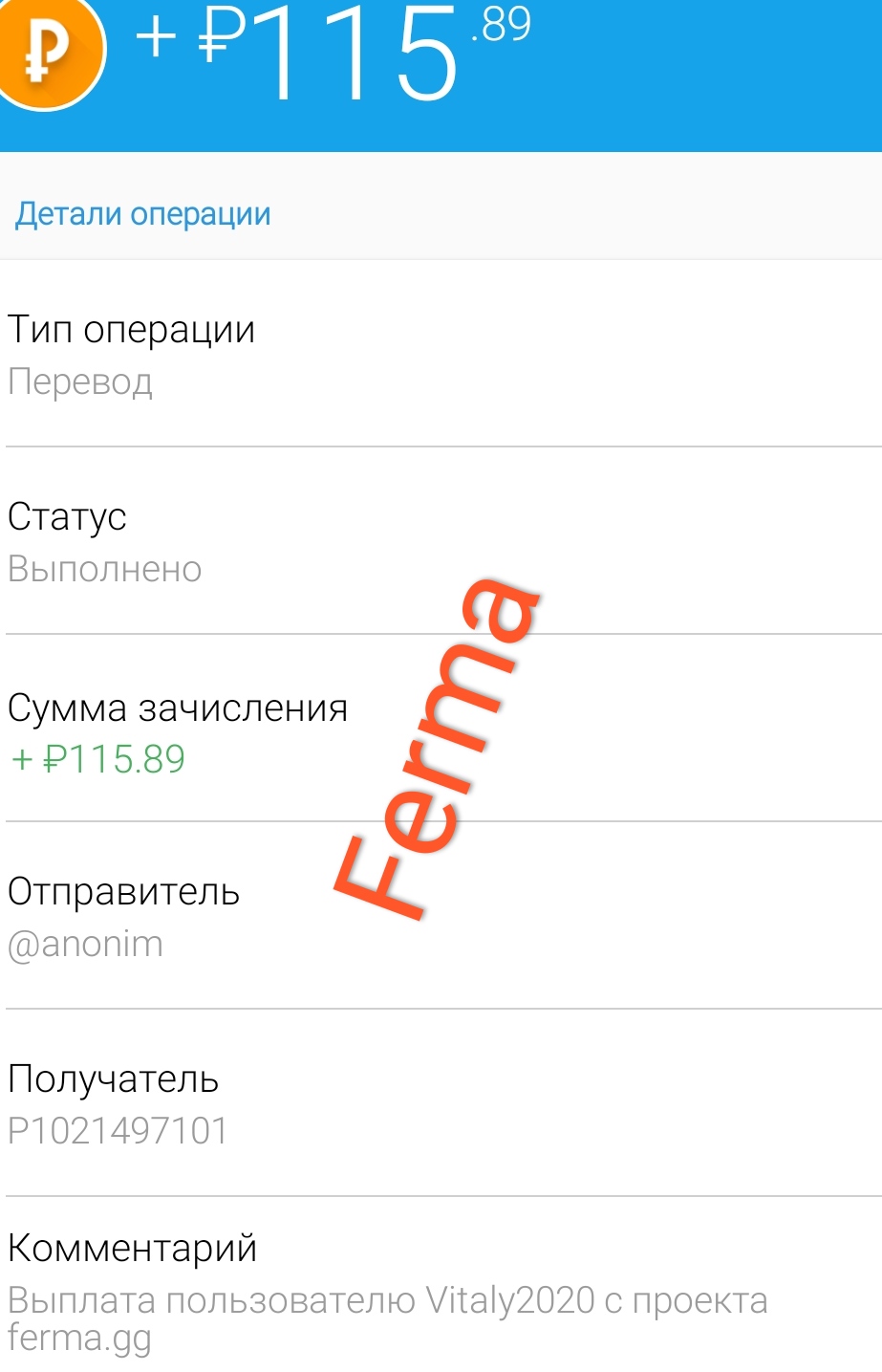The image size is (882, 1372).
Task: Tap the .89 superscript in header
Action: point(500,24)
